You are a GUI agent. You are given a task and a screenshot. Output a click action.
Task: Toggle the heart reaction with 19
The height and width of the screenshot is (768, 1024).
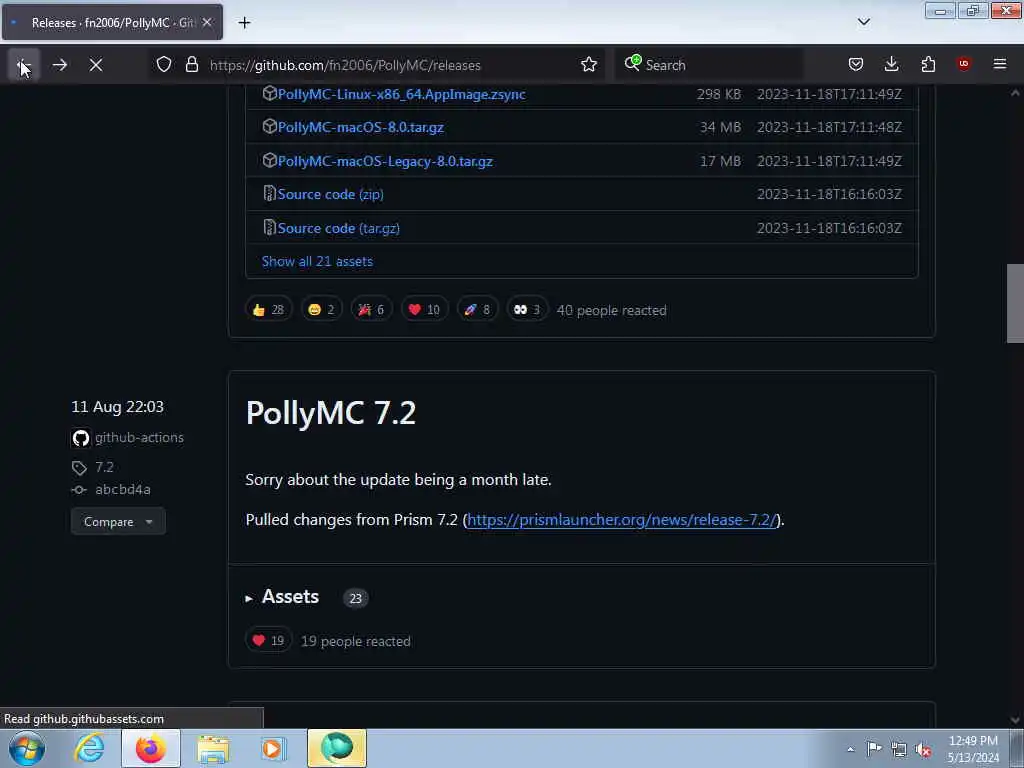[x=268, y=641]
